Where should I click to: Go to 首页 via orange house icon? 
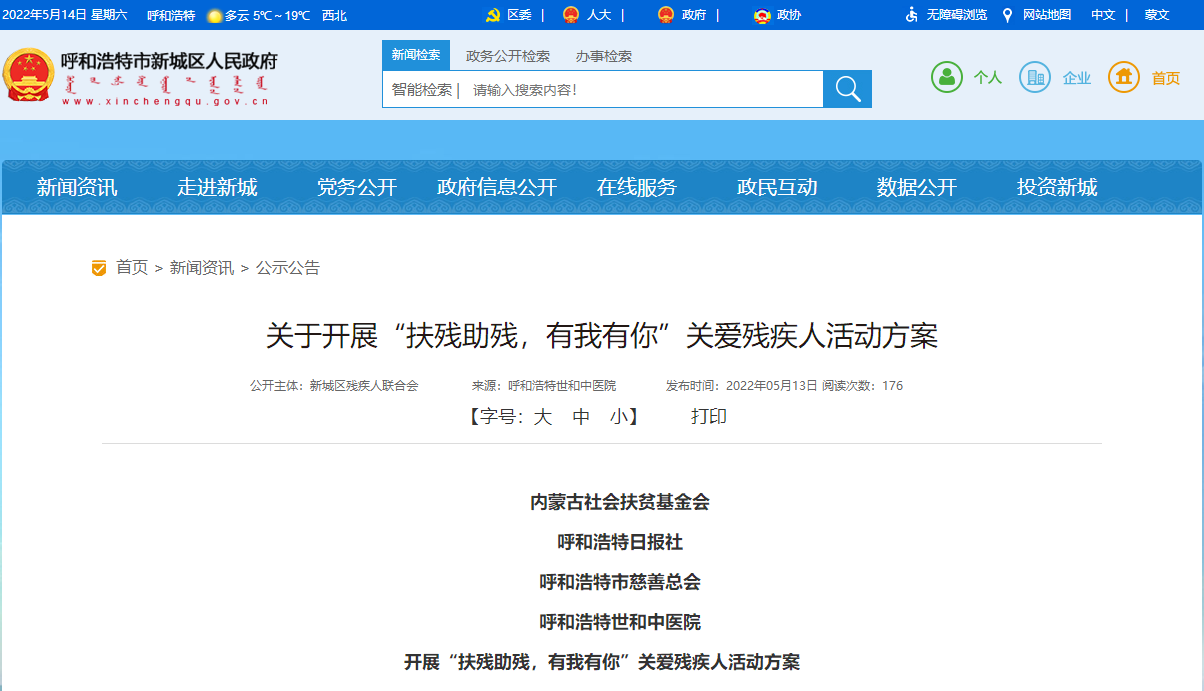(1124, 77)
